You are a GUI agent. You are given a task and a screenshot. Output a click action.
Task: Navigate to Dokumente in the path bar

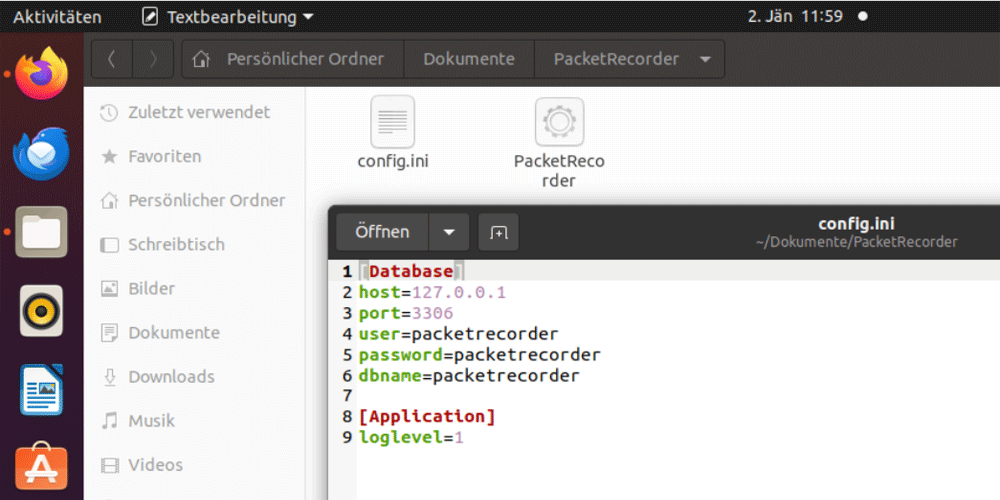pos(469,59)
